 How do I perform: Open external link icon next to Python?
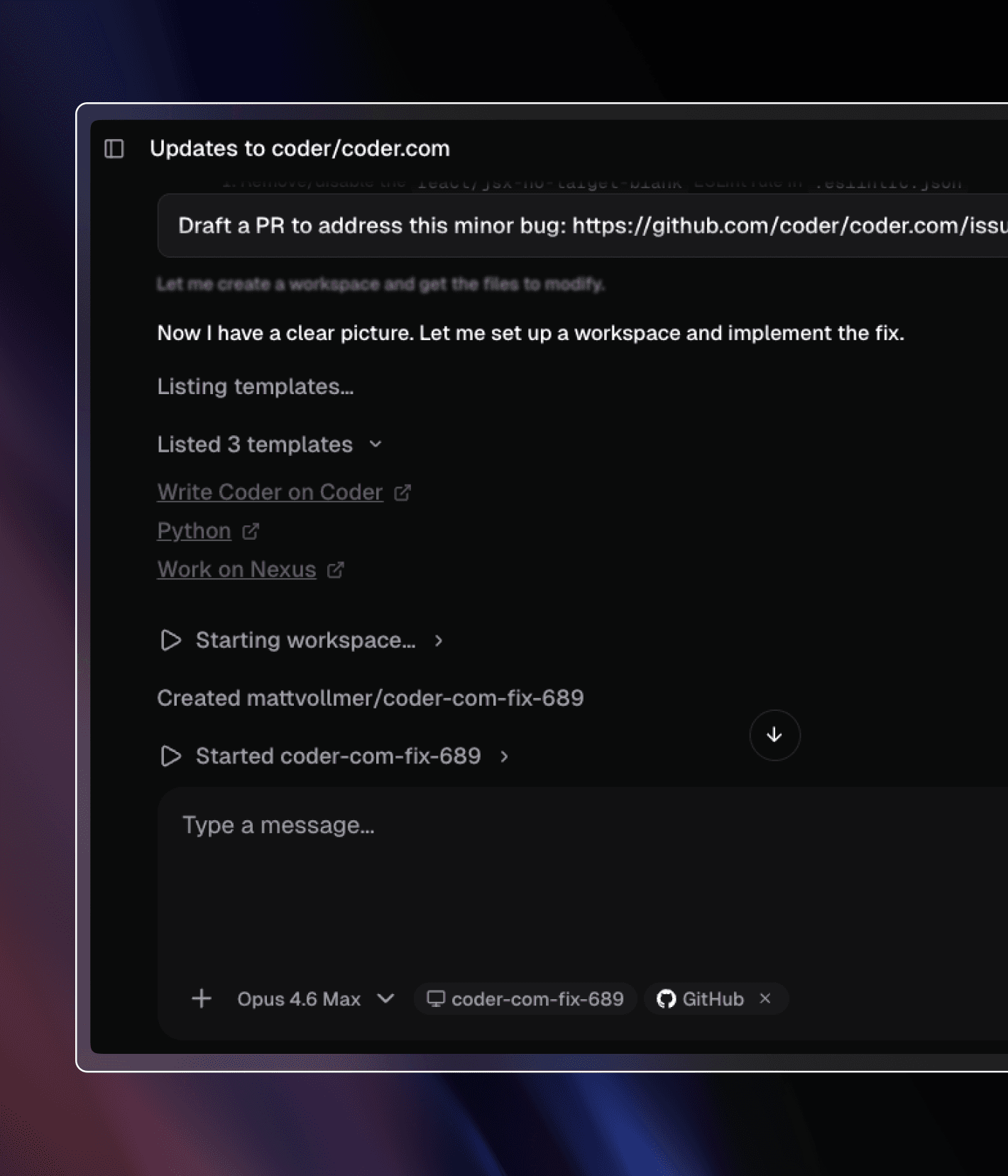click(x=251, y=531)
